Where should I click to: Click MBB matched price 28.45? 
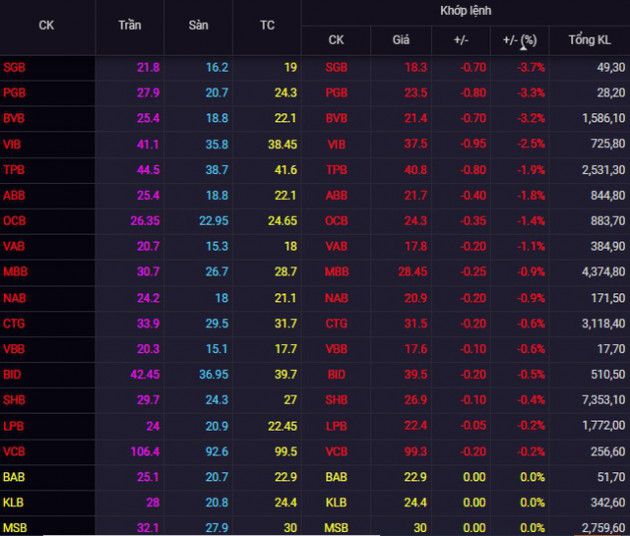click(x=413, y=272)
